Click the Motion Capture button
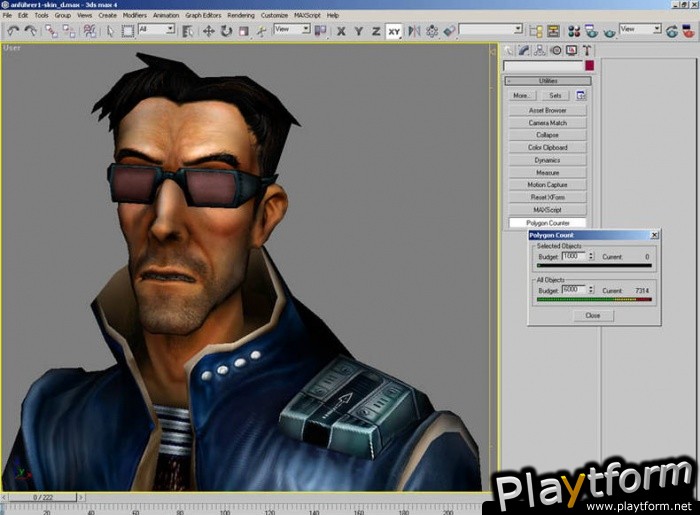700x515 pixels. tap(547, 184)
